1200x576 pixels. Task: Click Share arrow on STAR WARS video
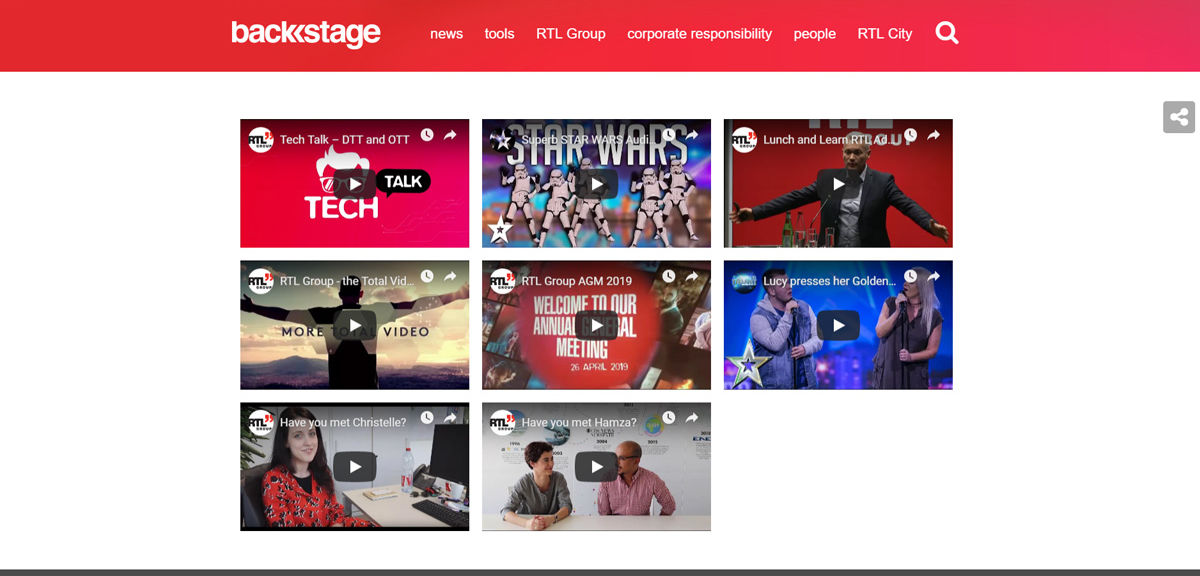(692, 135)
